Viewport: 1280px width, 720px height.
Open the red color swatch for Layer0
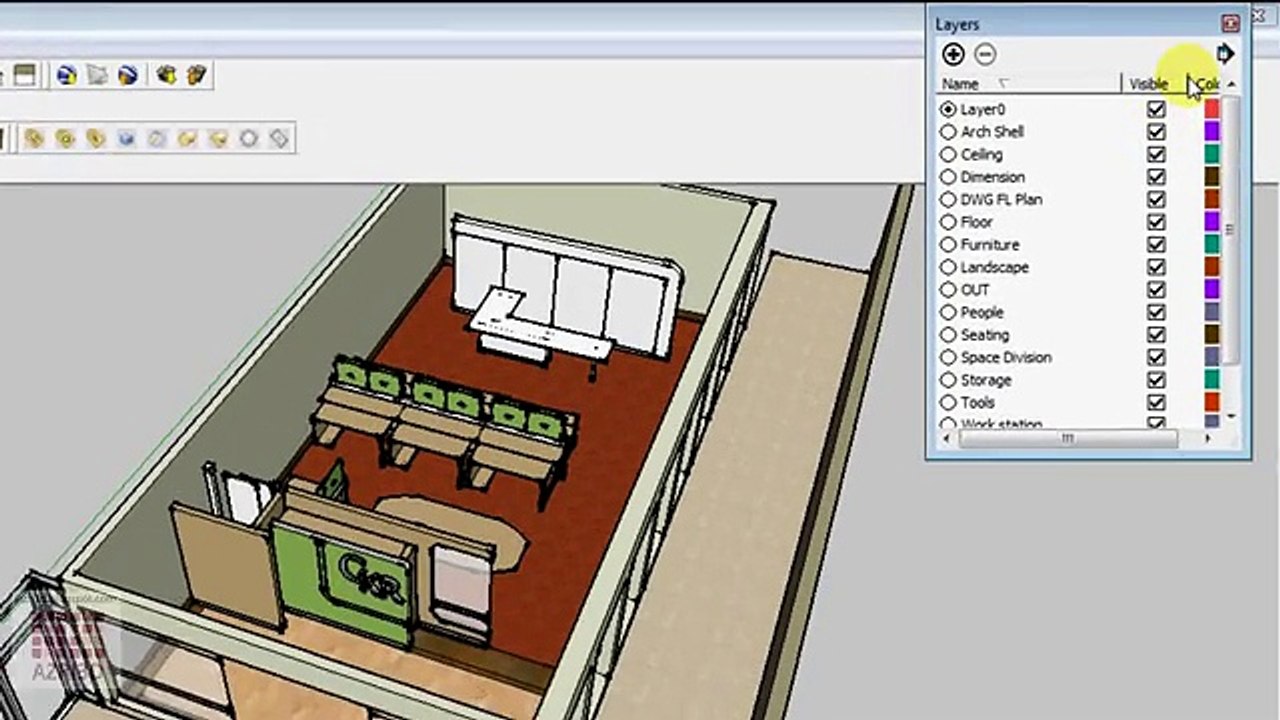(1211, 109)
